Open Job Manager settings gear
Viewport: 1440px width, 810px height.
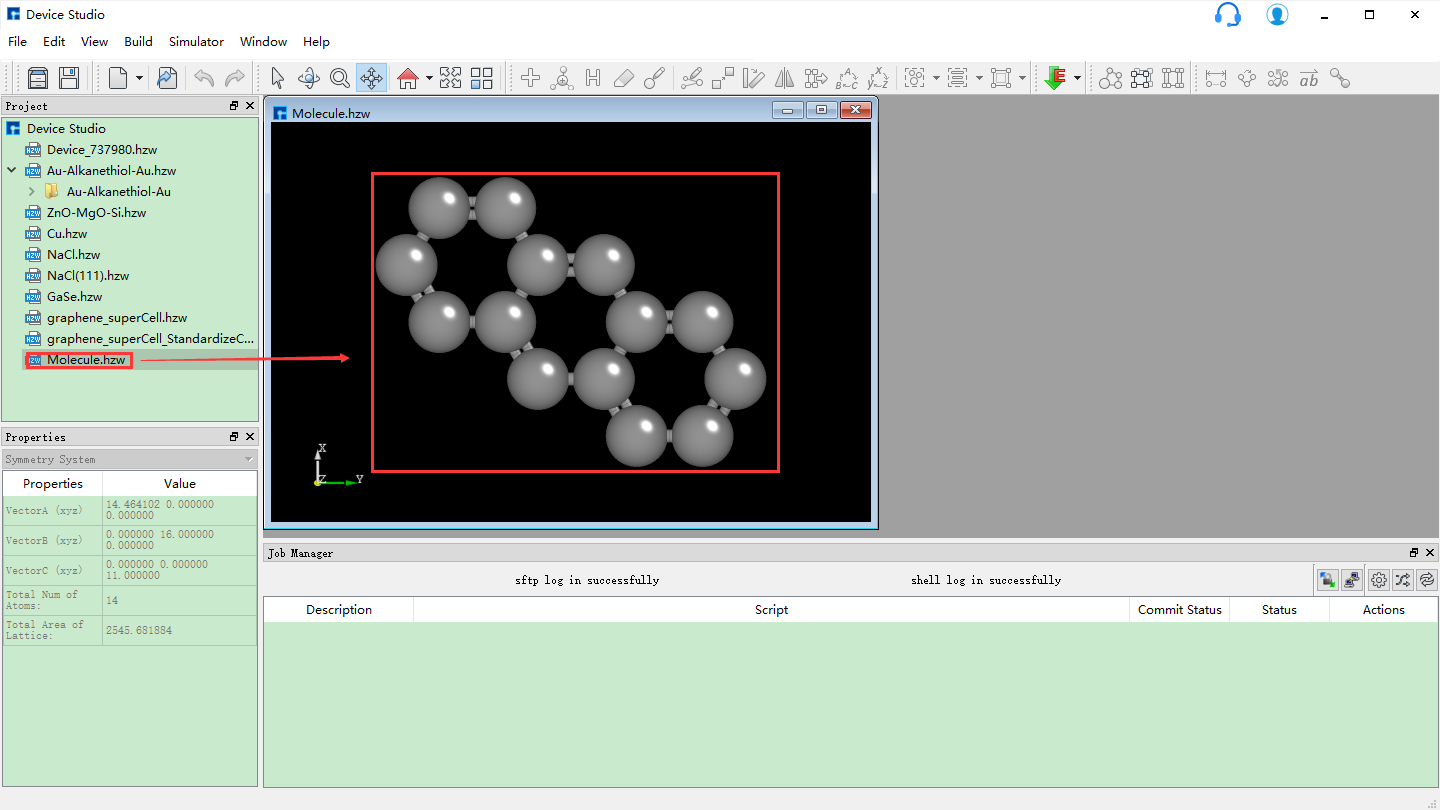[x=1378, y=580]
